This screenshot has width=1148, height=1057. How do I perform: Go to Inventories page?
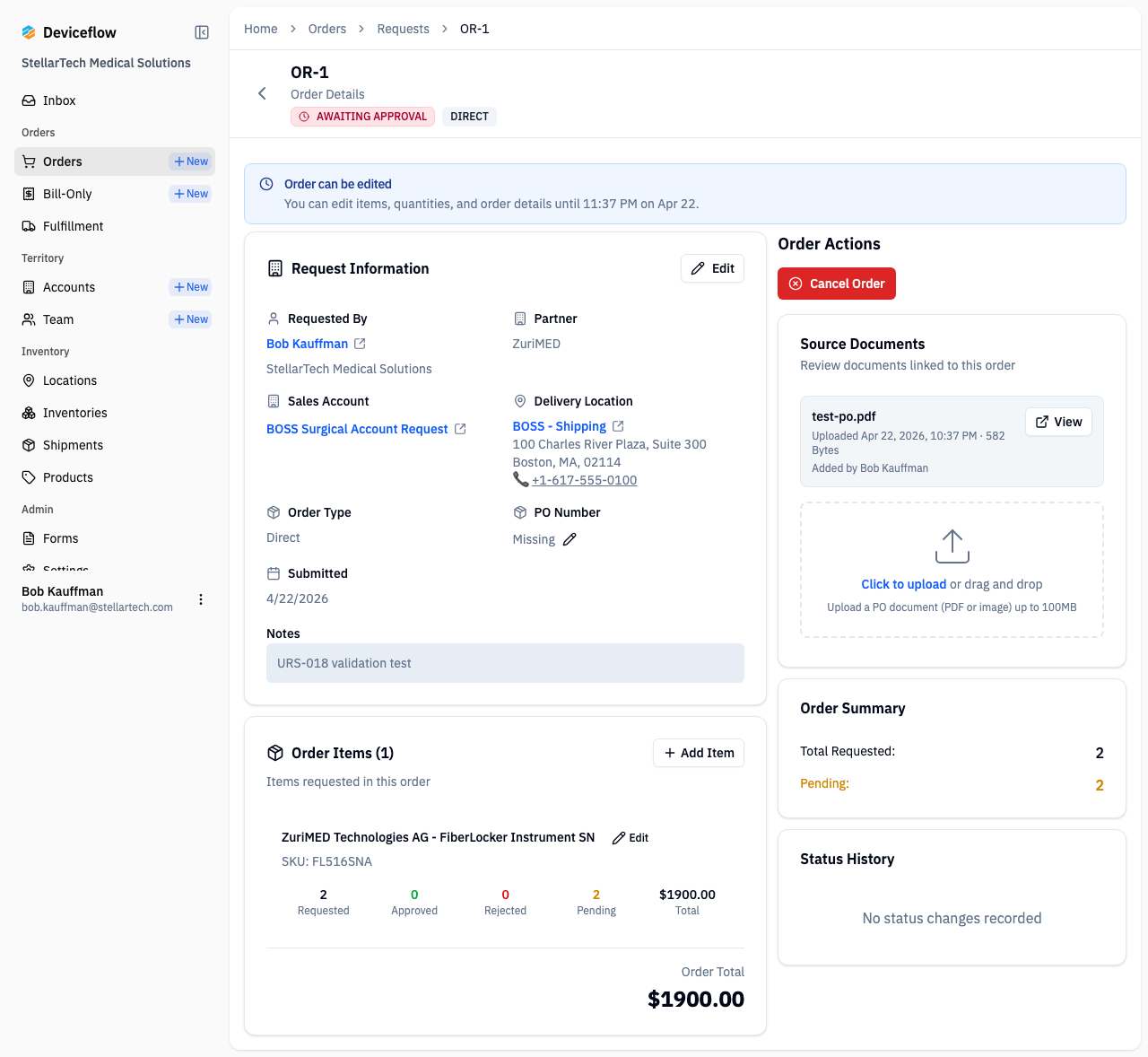point(115,413)
